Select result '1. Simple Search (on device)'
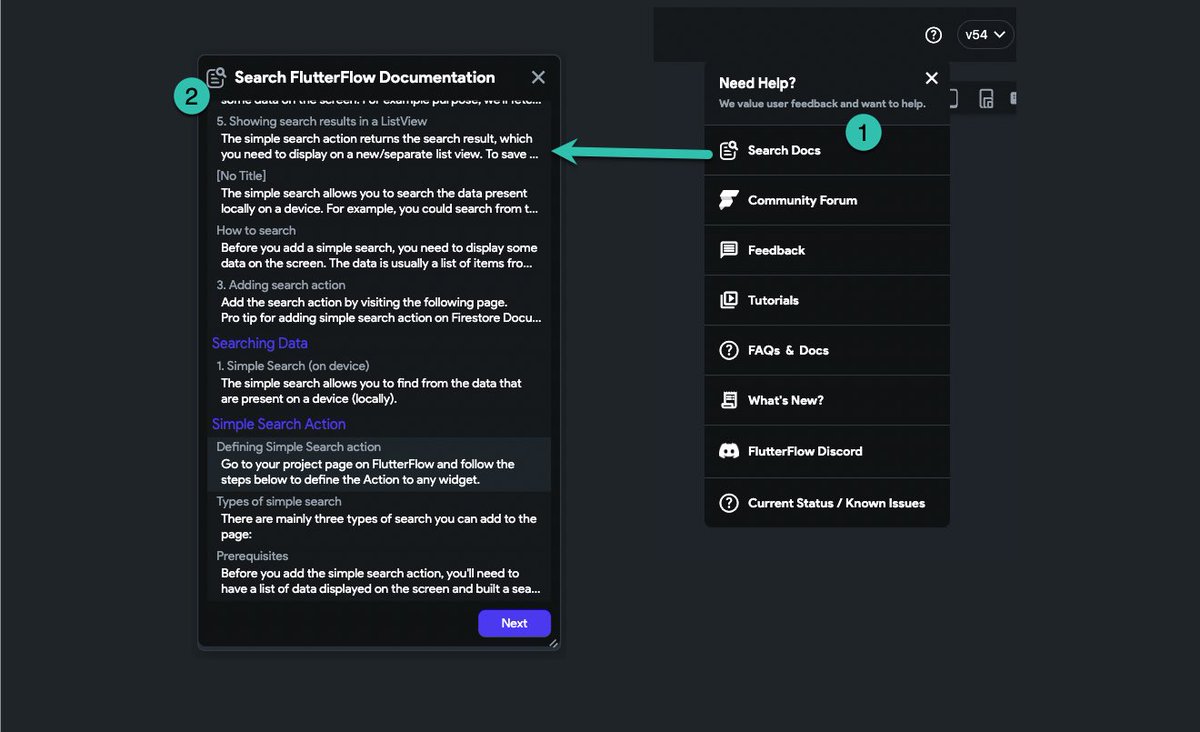 (x=379, y=382)
